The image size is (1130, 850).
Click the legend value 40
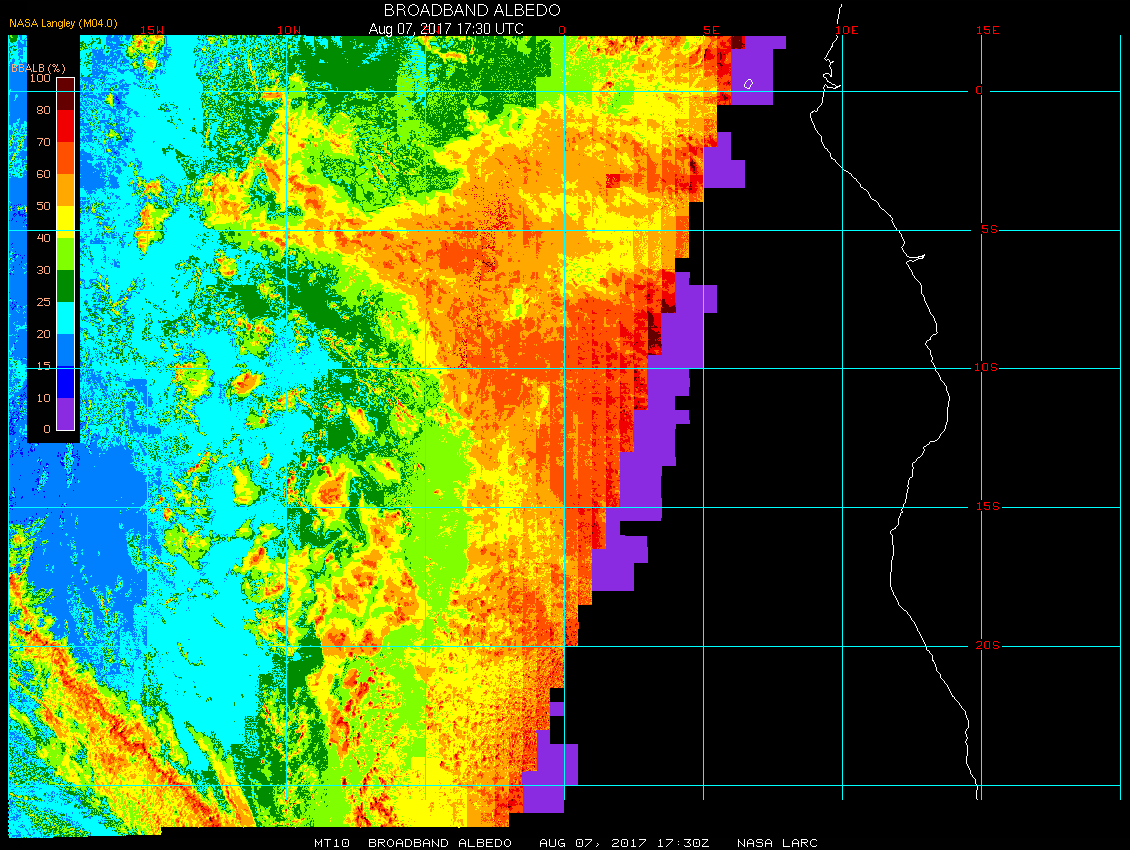(x=43, y=238)
